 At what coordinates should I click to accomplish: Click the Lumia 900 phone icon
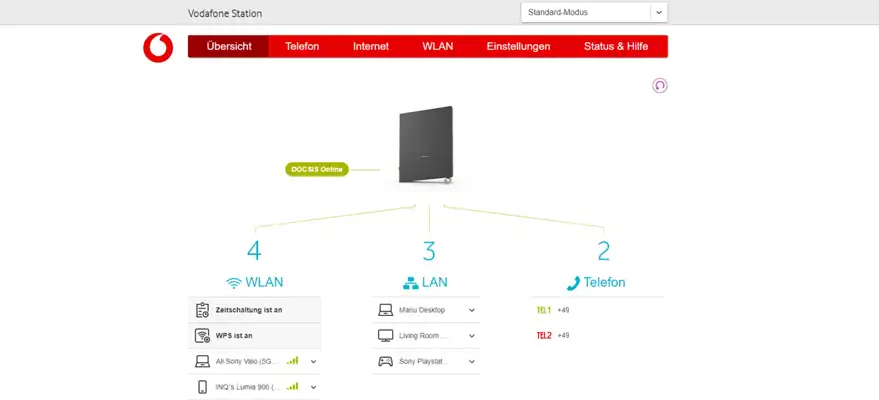[x=202, y=387]
